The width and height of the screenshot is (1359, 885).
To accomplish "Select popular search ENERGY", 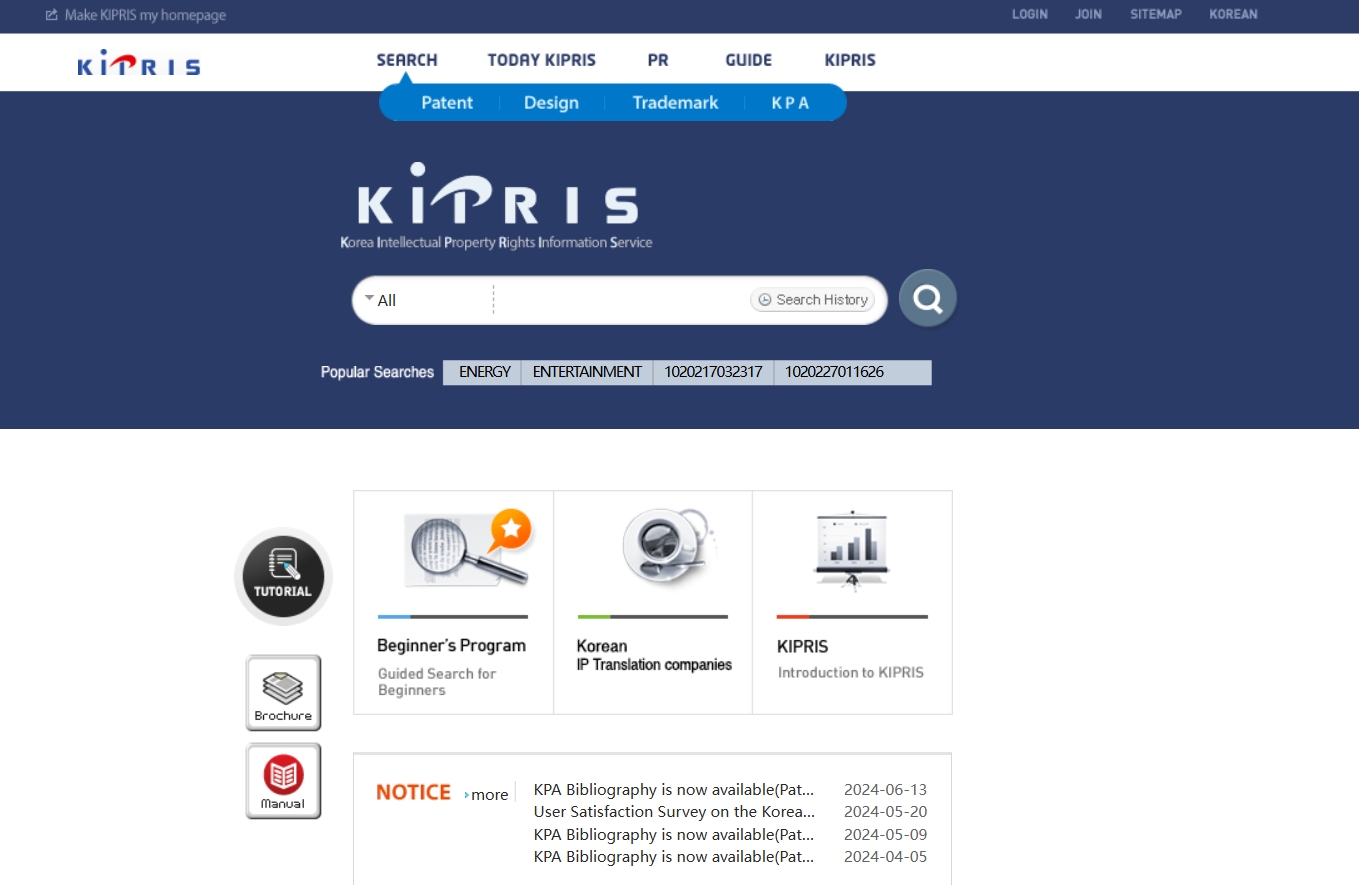I will tap(485, 372).
